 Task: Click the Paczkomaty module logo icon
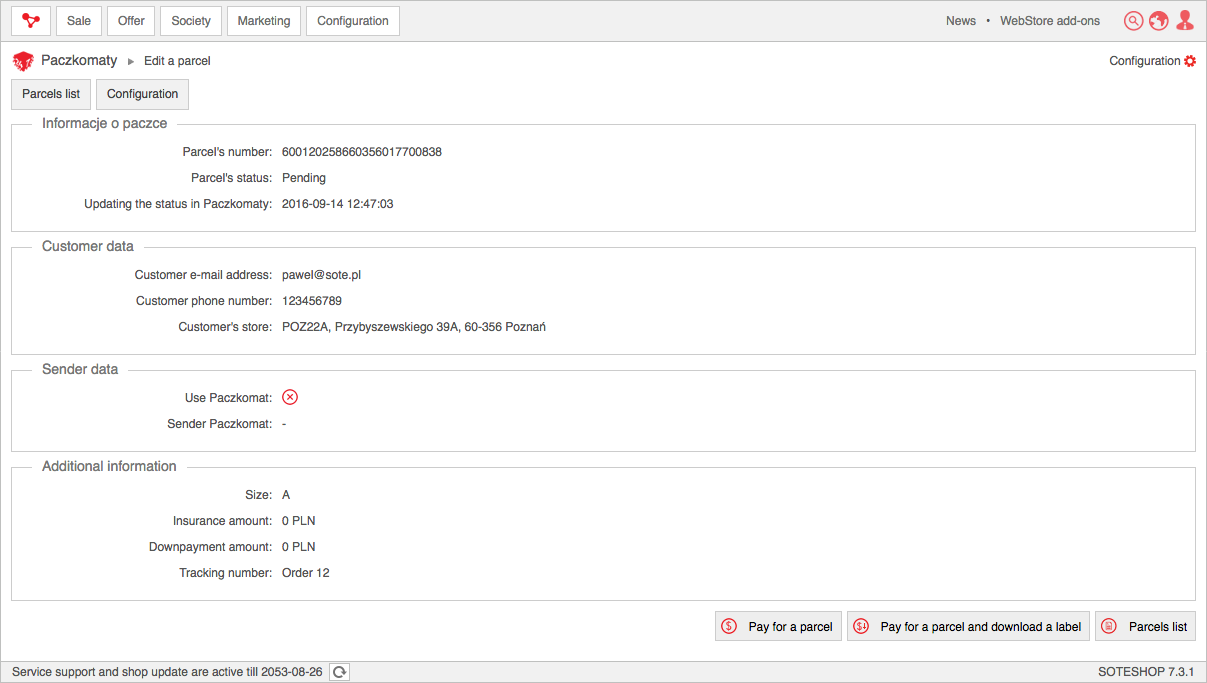pyautogui.click(x=23, y=61)
